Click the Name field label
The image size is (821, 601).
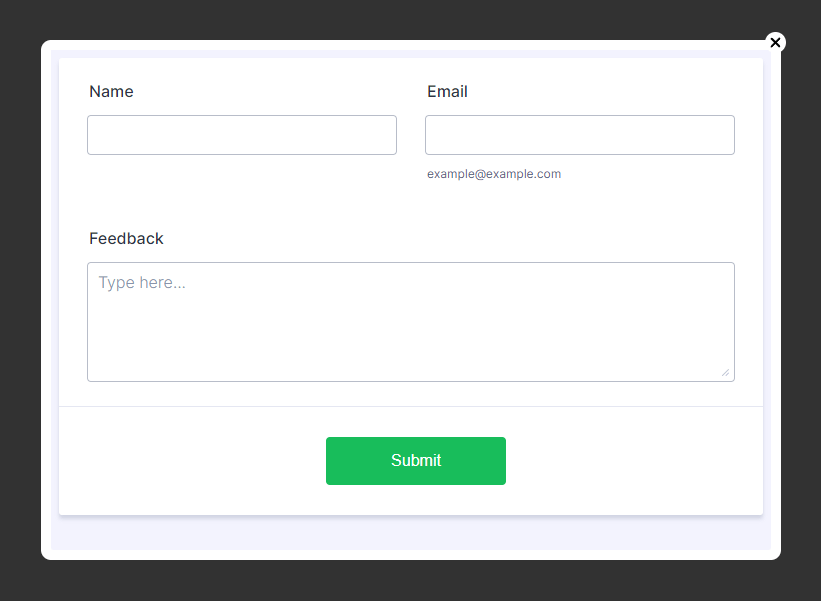coord(111,92)
